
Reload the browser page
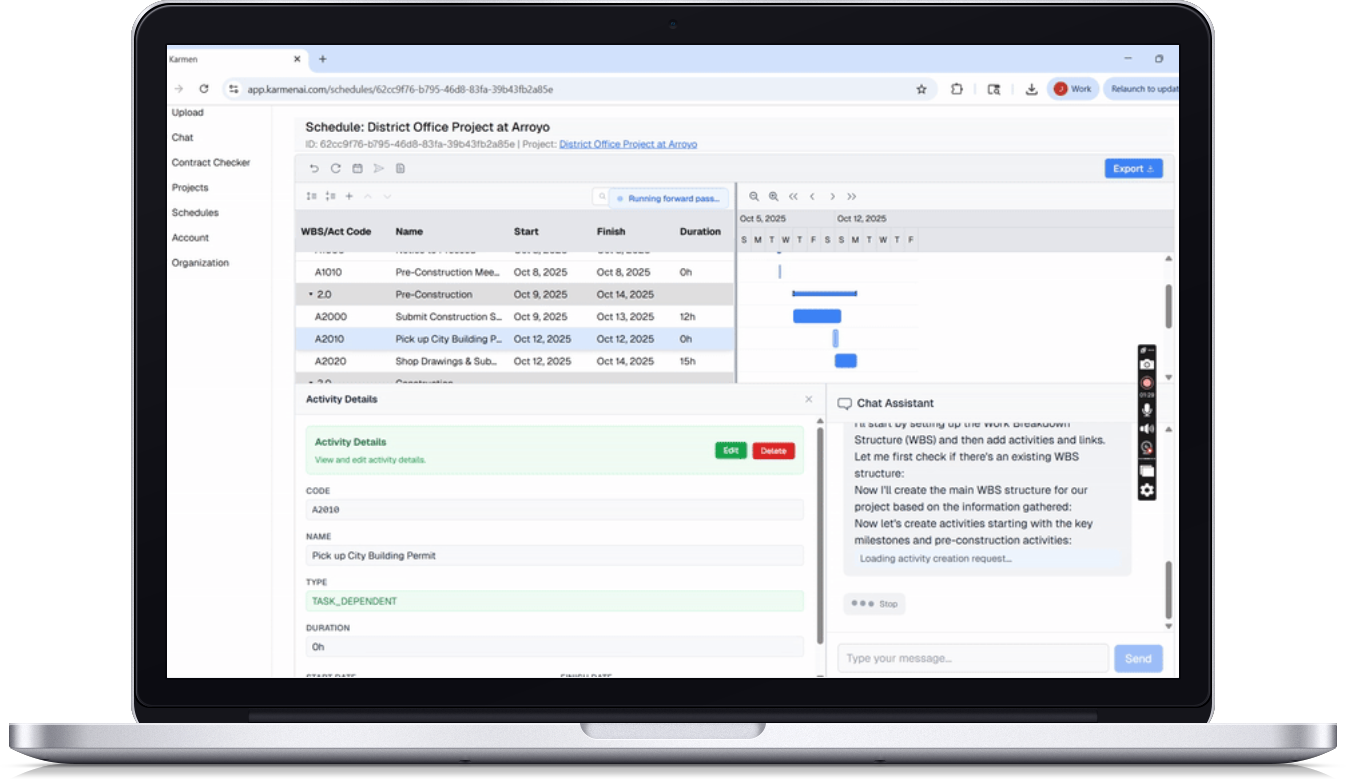click(x=204, y=89)
